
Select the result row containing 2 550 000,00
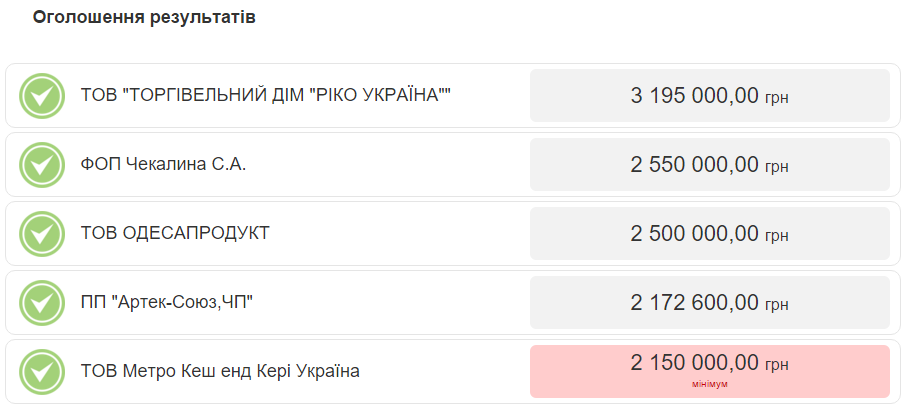tap(453, 165)
